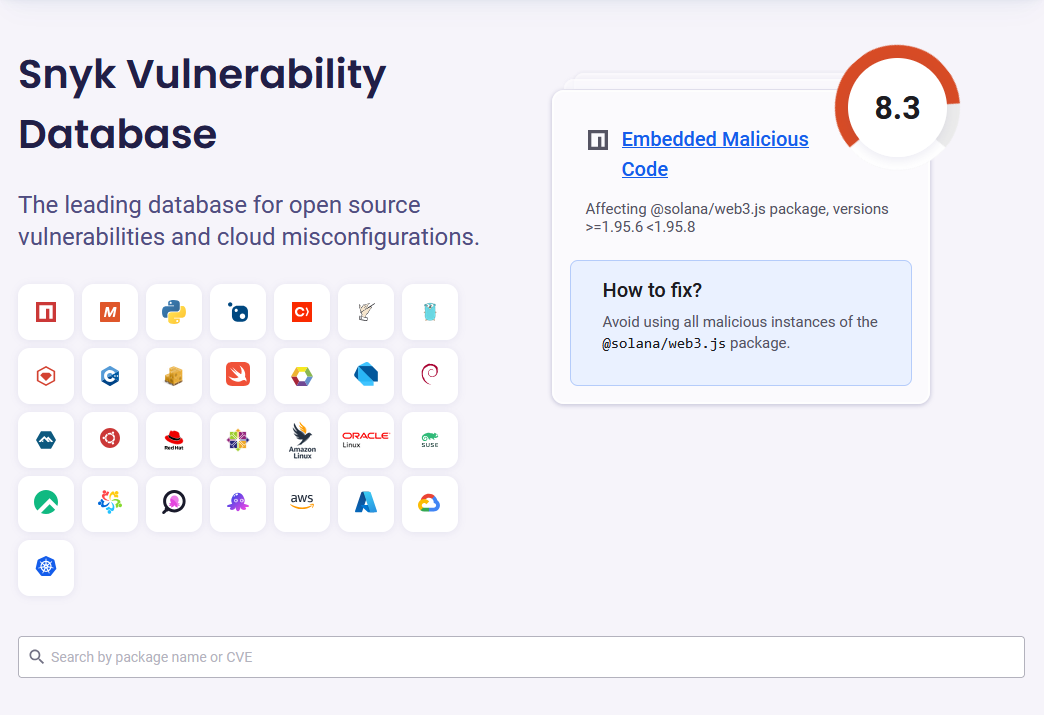Select the C/C++ ecosystem tile
The width and height of the screenshot is (1044, 715).
(x=110, y=375)
